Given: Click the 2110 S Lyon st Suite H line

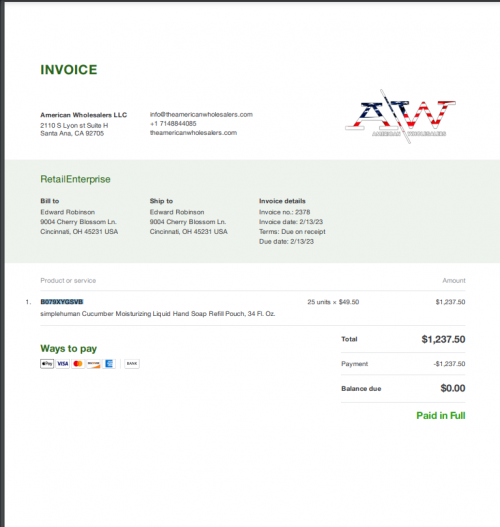Looking at the screenshot, I should pos(74,125).
